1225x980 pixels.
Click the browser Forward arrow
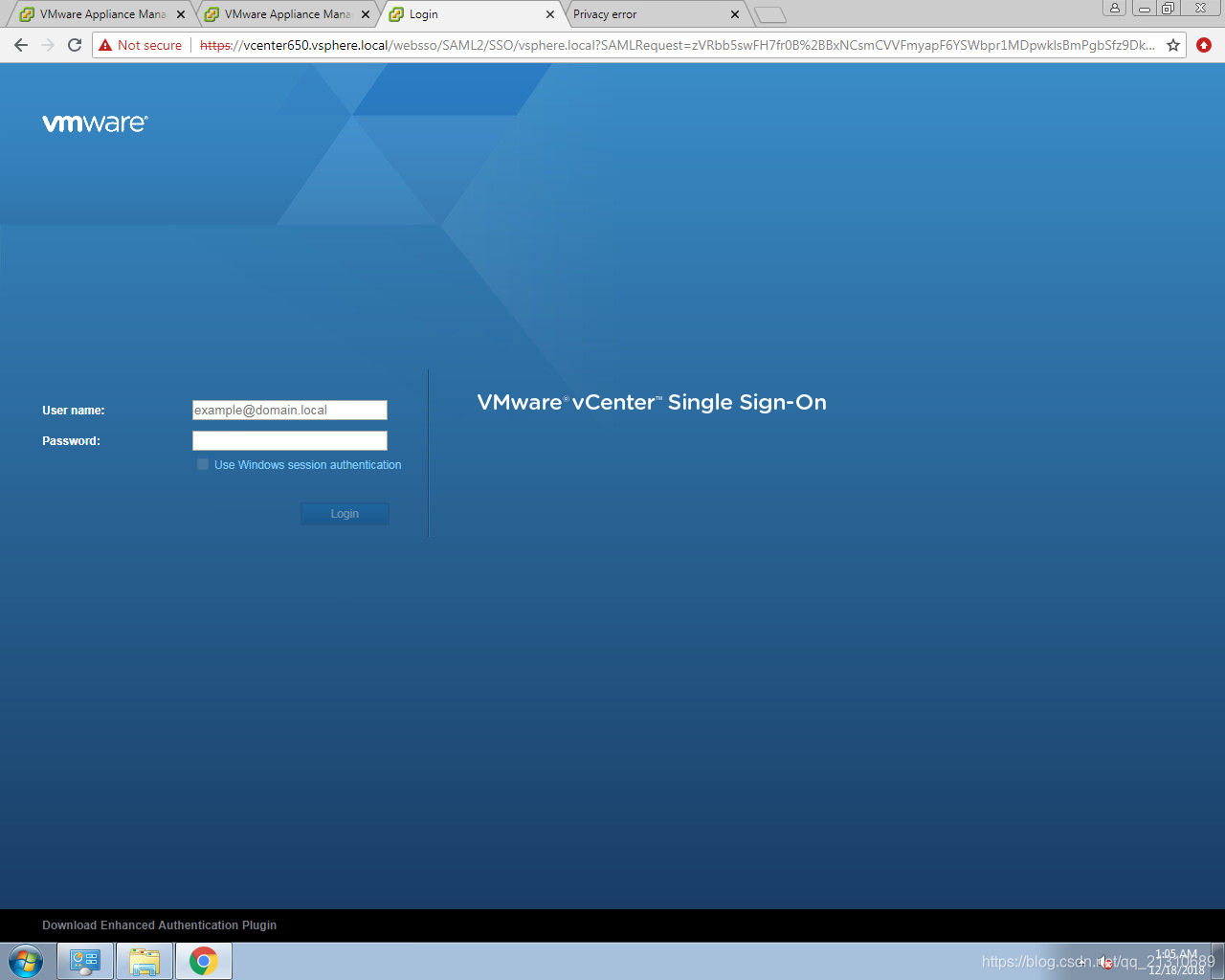(48, 45)
